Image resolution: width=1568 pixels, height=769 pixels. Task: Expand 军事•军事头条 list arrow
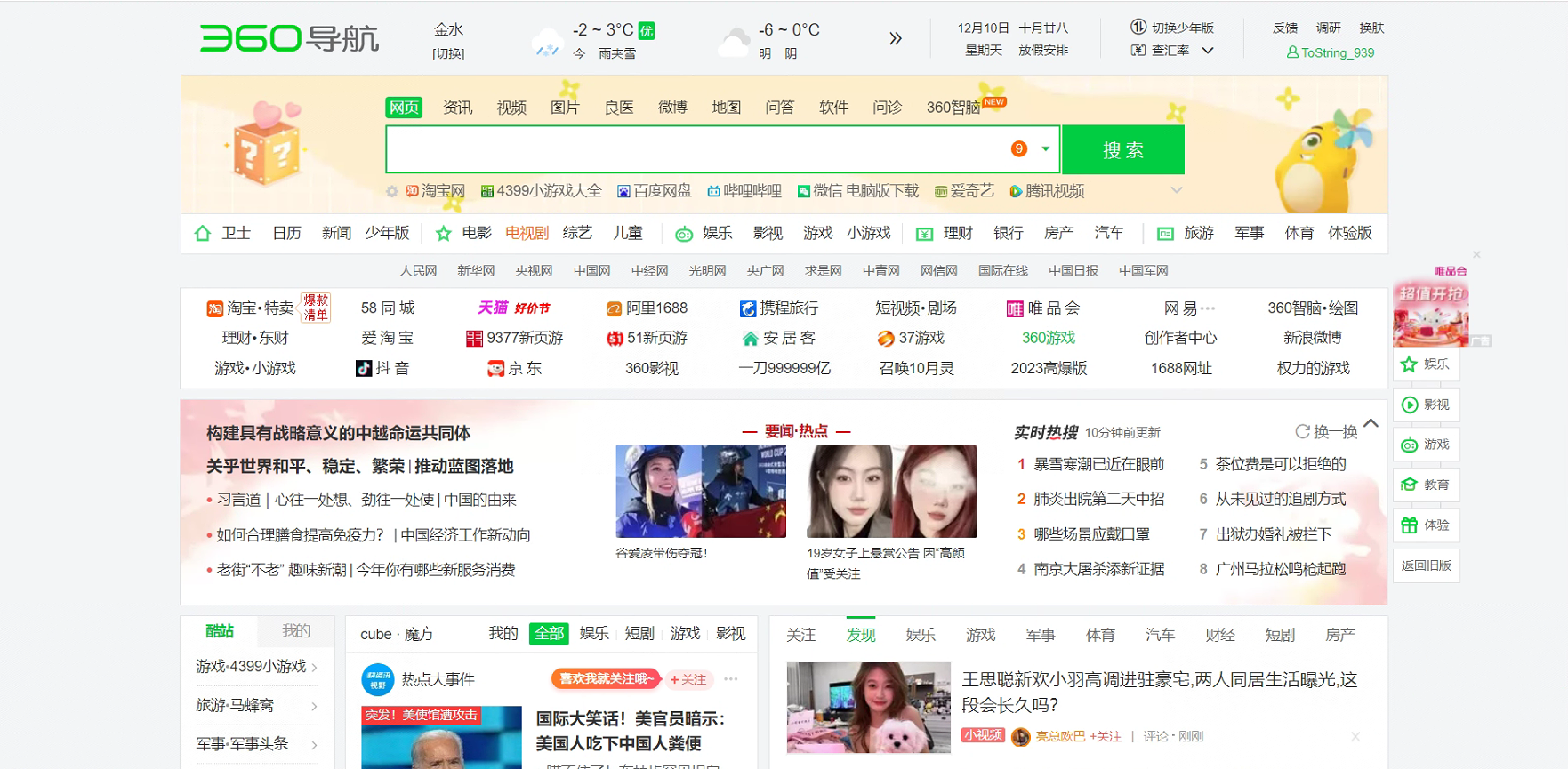315,745
